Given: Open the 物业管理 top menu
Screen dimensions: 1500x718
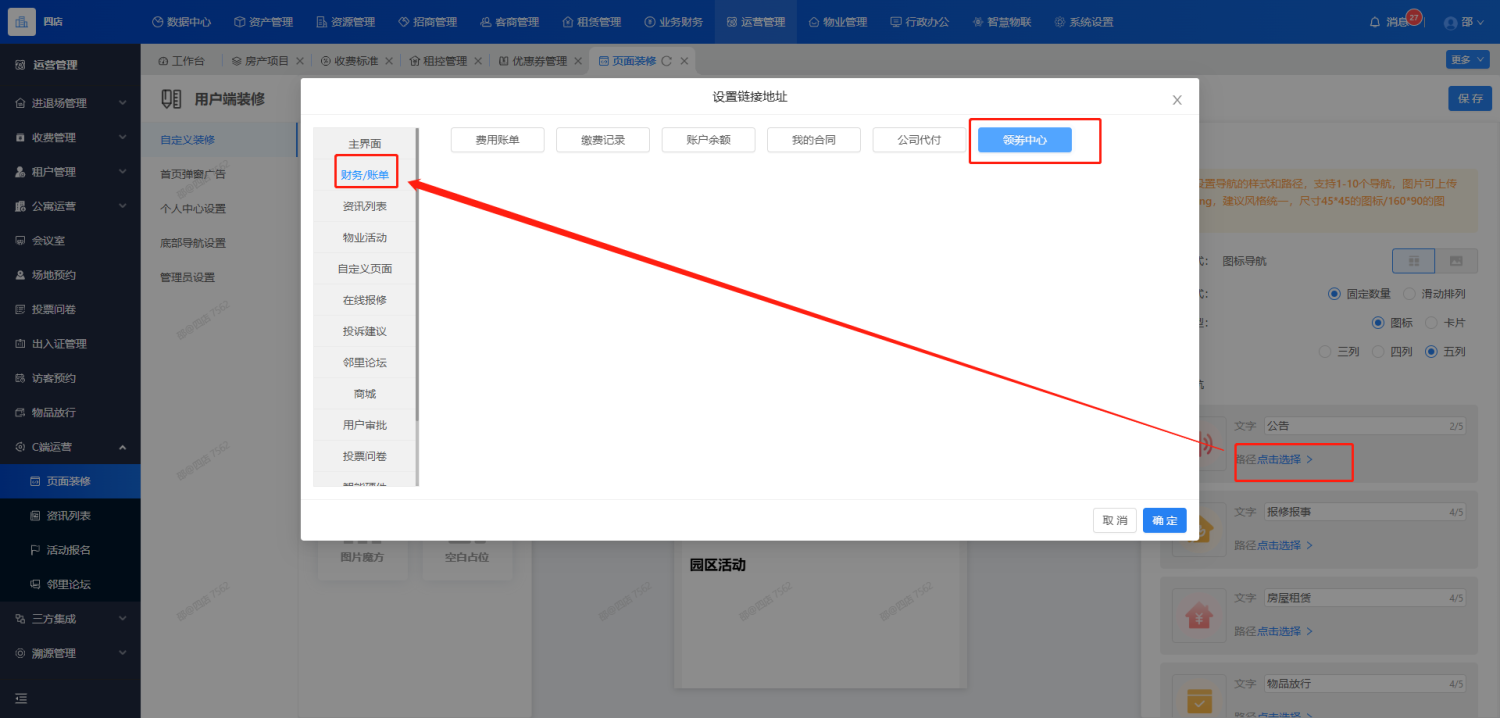Looking at the screenshot, I should click(838, 22).
